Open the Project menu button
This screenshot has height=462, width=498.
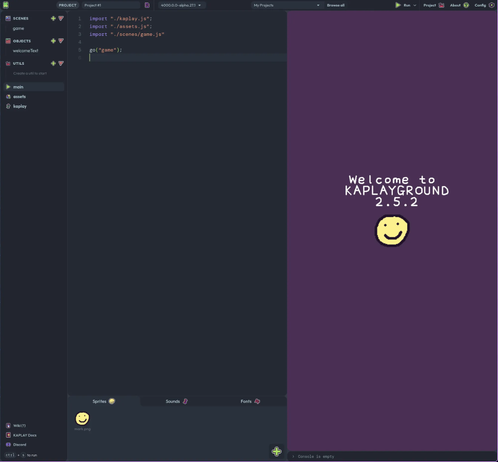pyautogui.click(x=434, y=5)
